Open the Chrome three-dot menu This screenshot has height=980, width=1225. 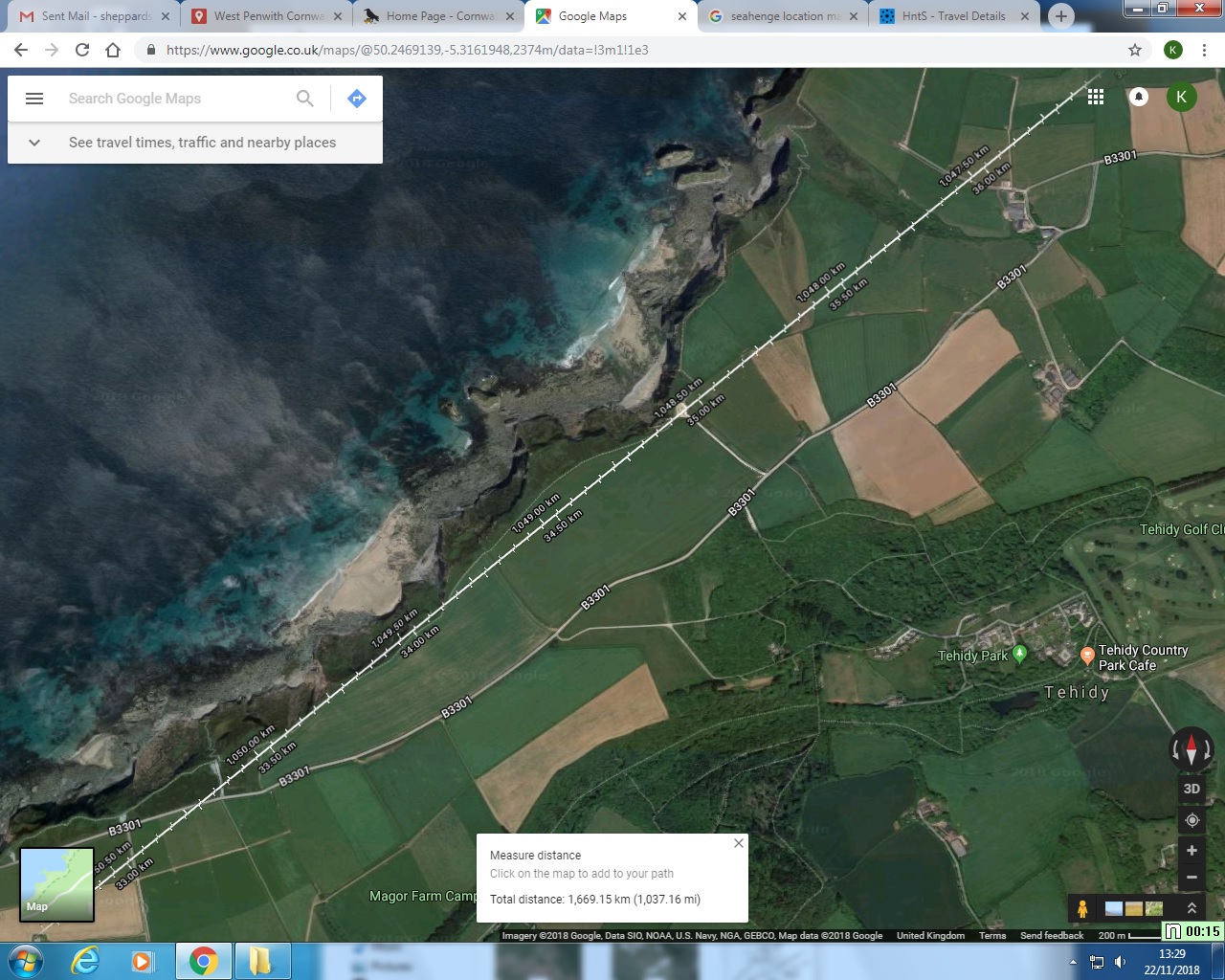click(x=1204, y=50)
